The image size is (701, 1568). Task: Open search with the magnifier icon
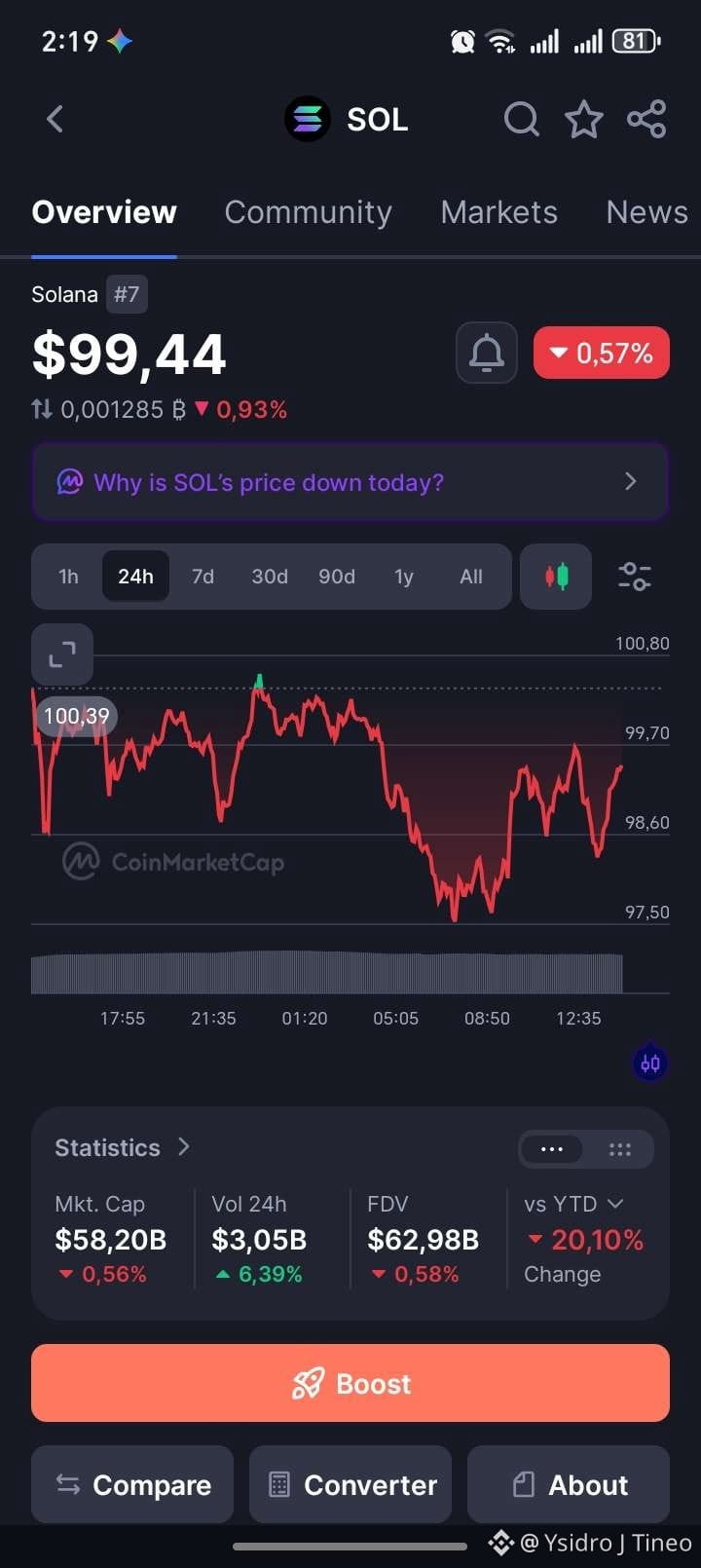pyautogui.click(x=521, y=120)
